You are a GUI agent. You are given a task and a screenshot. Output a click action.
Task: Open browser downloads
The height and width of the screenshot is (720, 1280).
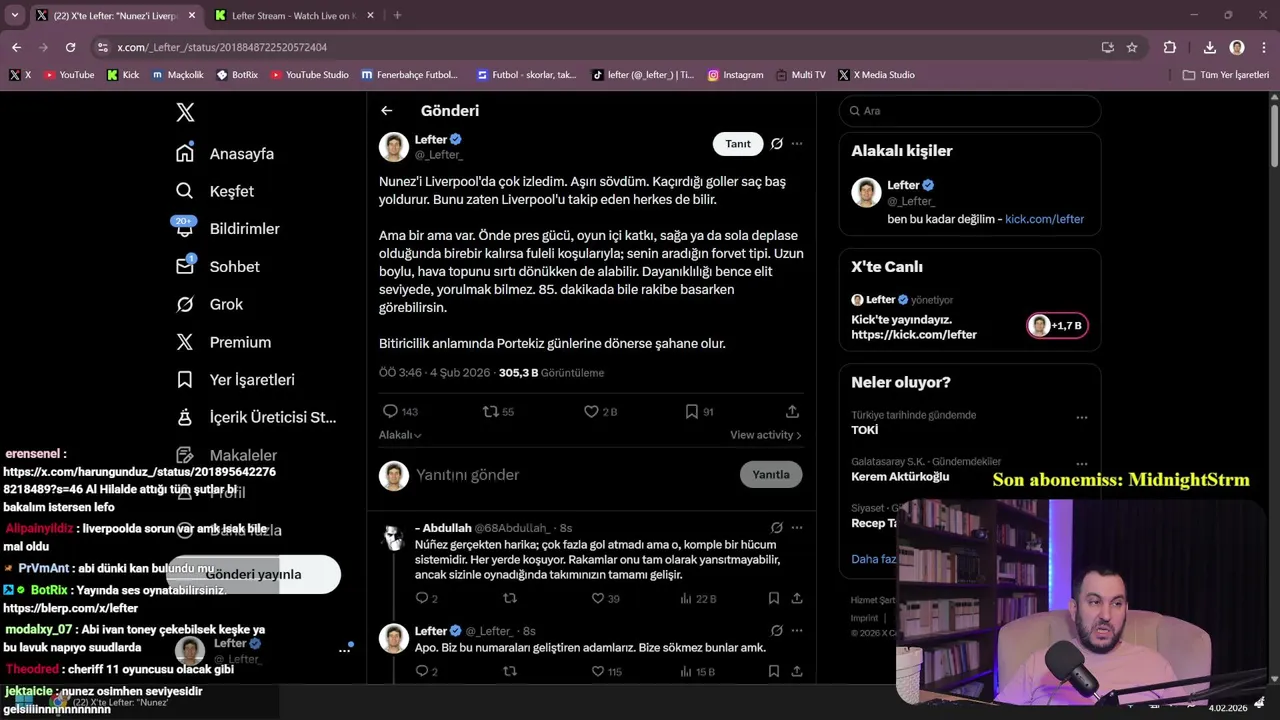[x=1209, y=47]
